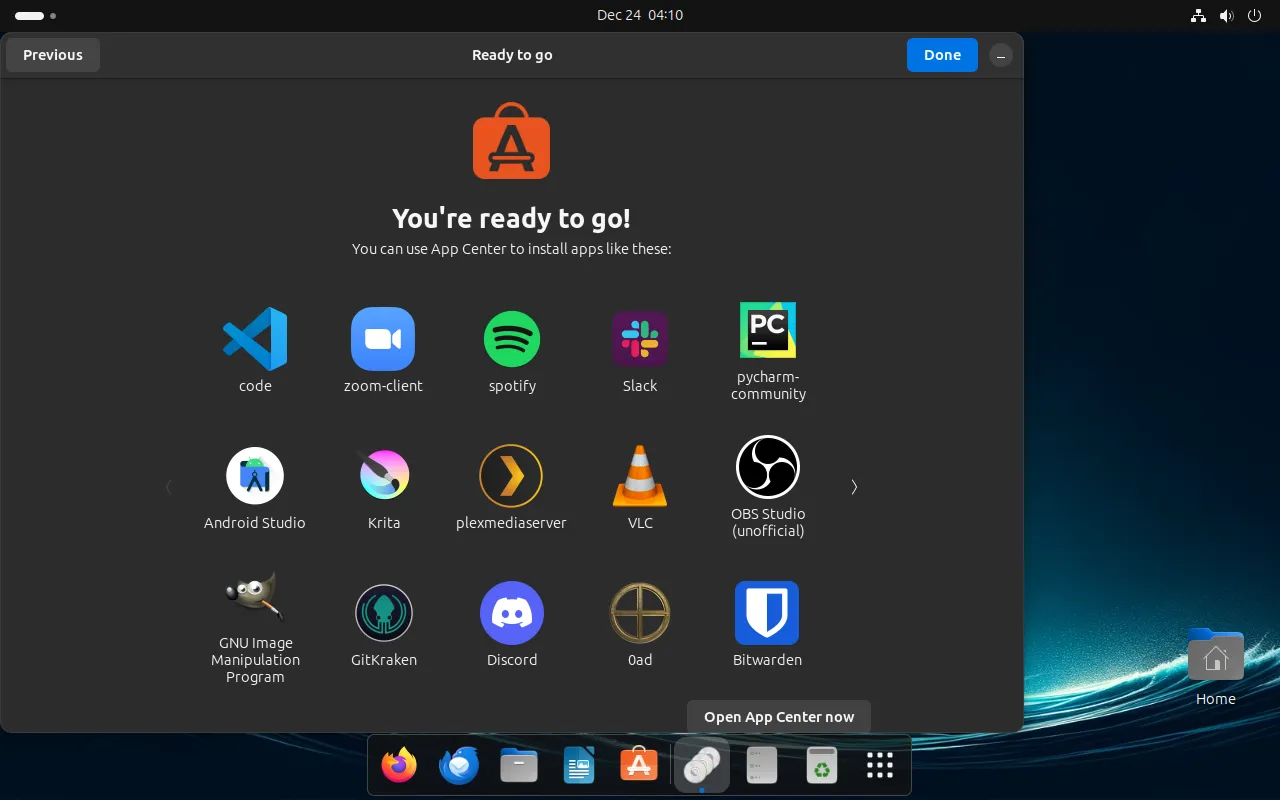Viewport: 1280px width, 800px height.
Task: Select the 0ad game icon
Action: click(x=640, y=613)
